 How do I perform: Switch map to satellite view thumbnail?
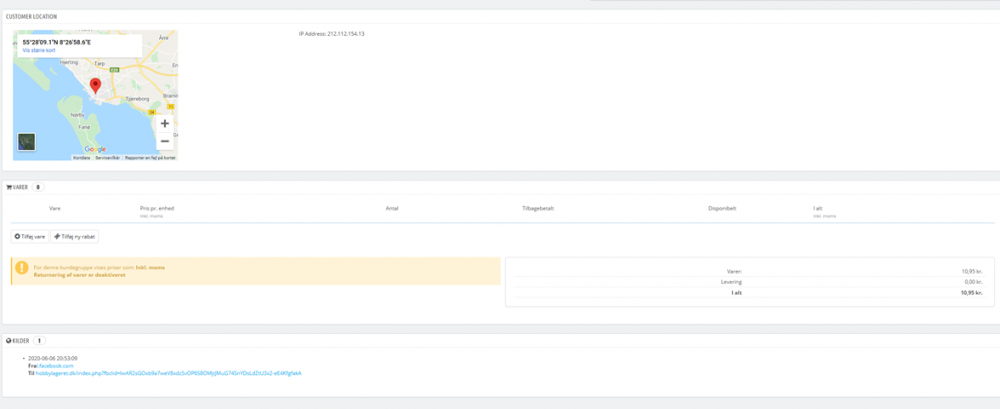tap(26, 142)
